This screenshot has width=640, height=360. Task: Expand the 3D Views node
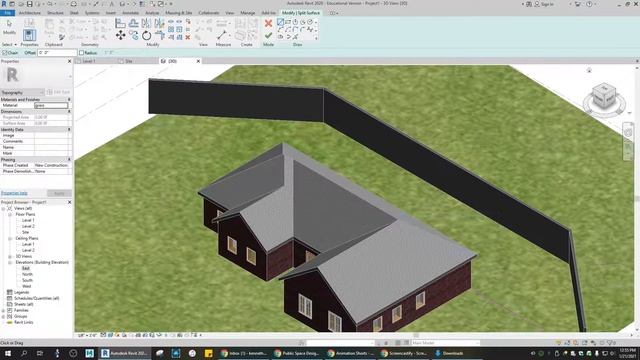coord(10,256)
